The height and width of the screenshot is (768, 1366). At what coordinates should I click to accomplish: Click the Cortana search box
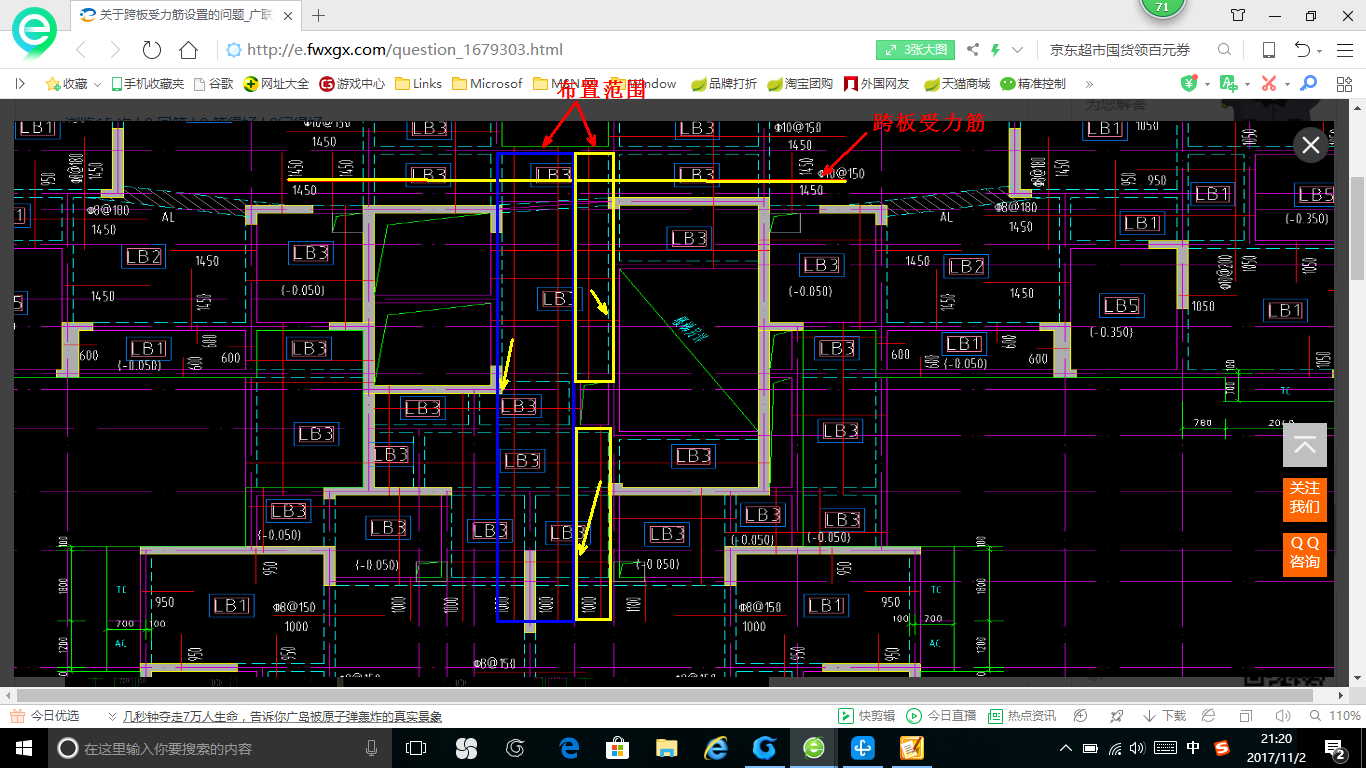[219, 748]
